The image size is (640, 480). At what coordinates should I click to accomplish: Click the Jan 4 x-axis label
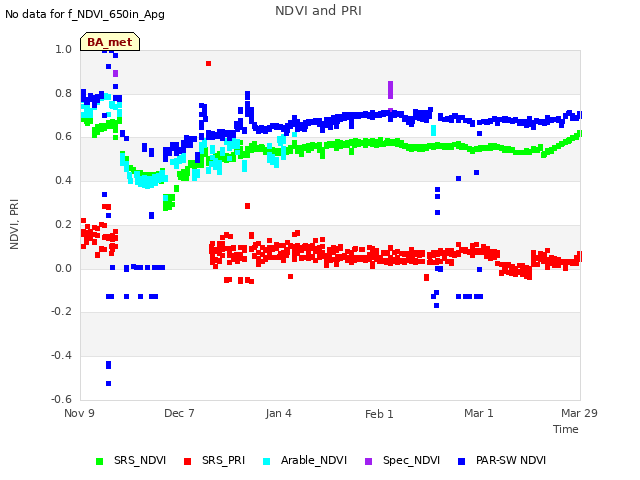coord(278,413)
